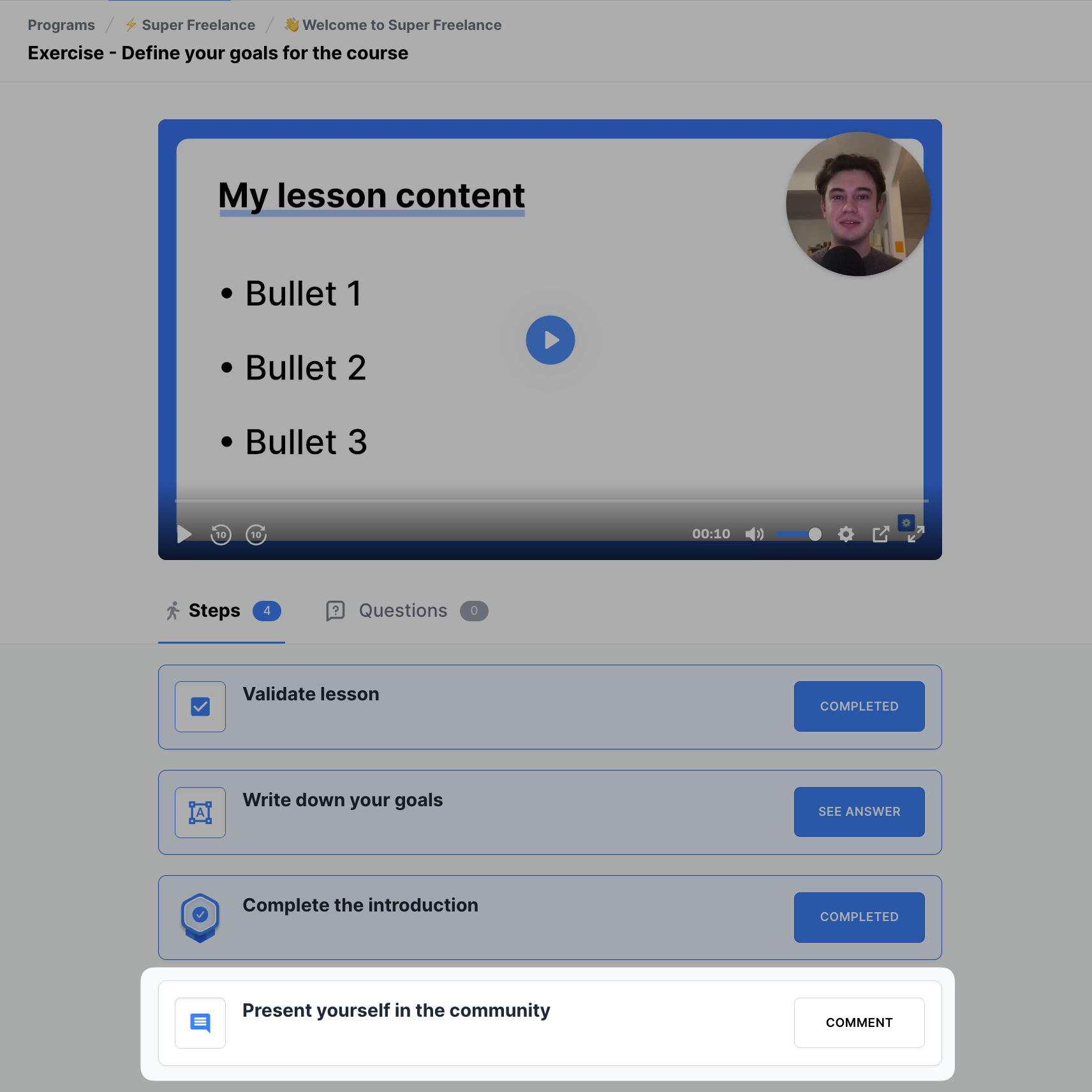Click the Steps count badge showing 4
Image resolution: width=1092 pixels, height=1092 pixels.
point(267,611)
